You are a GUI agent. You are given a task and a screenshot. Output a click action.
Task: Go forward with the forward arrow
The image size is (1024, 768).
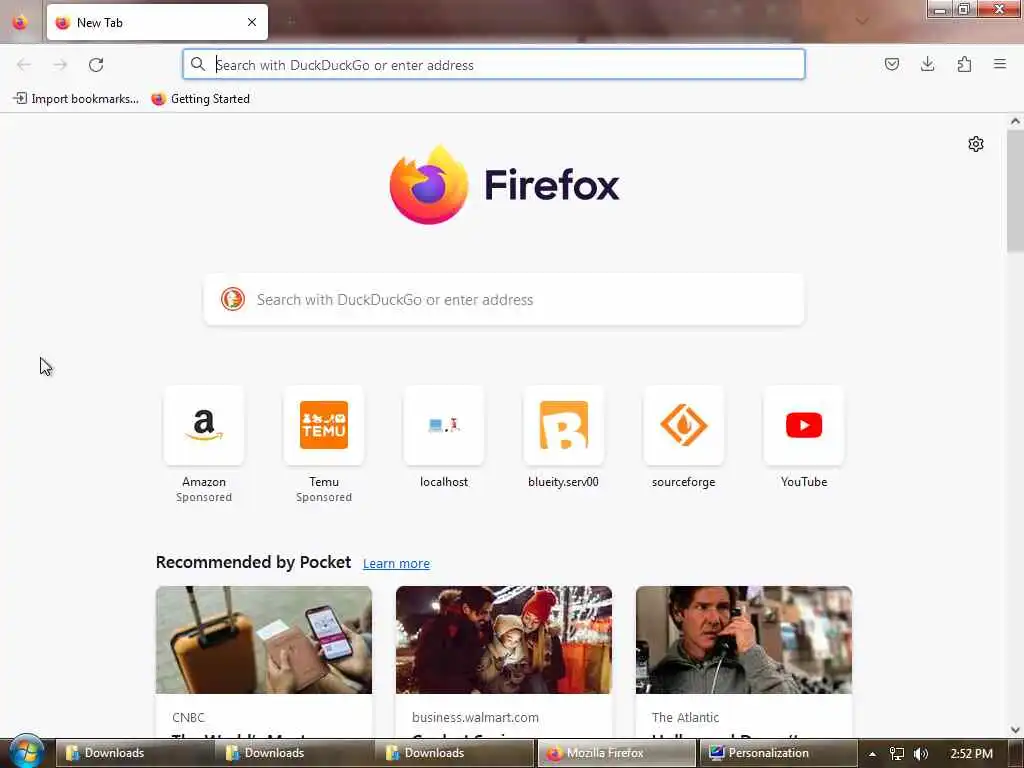(x=60, y=65)
